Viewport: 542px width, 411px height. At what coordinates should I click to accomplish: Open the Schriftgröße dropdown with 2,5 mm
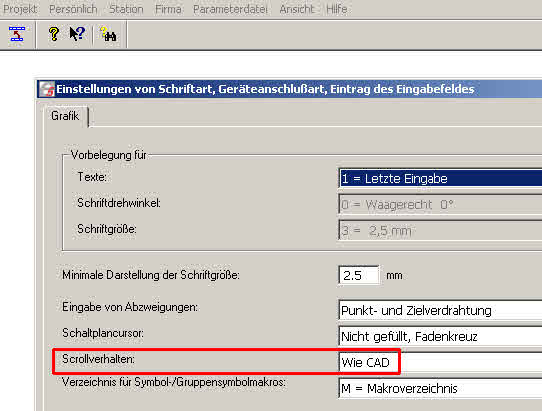[440, 230]
